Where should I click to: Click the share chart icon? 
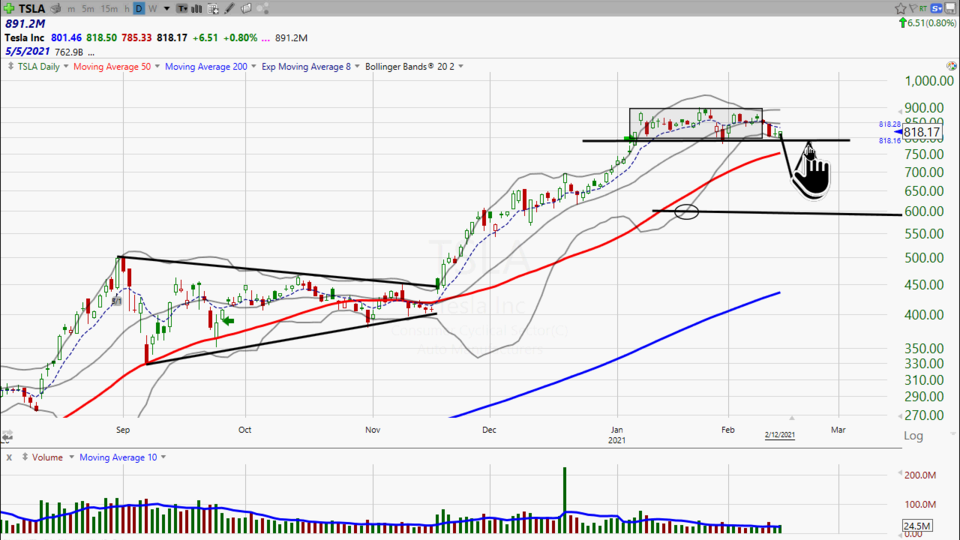pyautogui.click(x=263, y=9)
